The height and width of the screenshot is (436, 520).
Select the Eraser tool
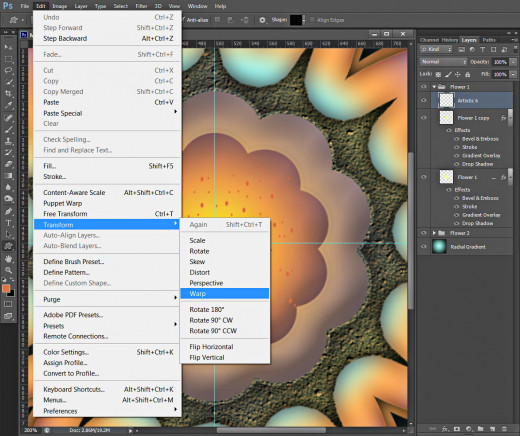pos(8,164)
